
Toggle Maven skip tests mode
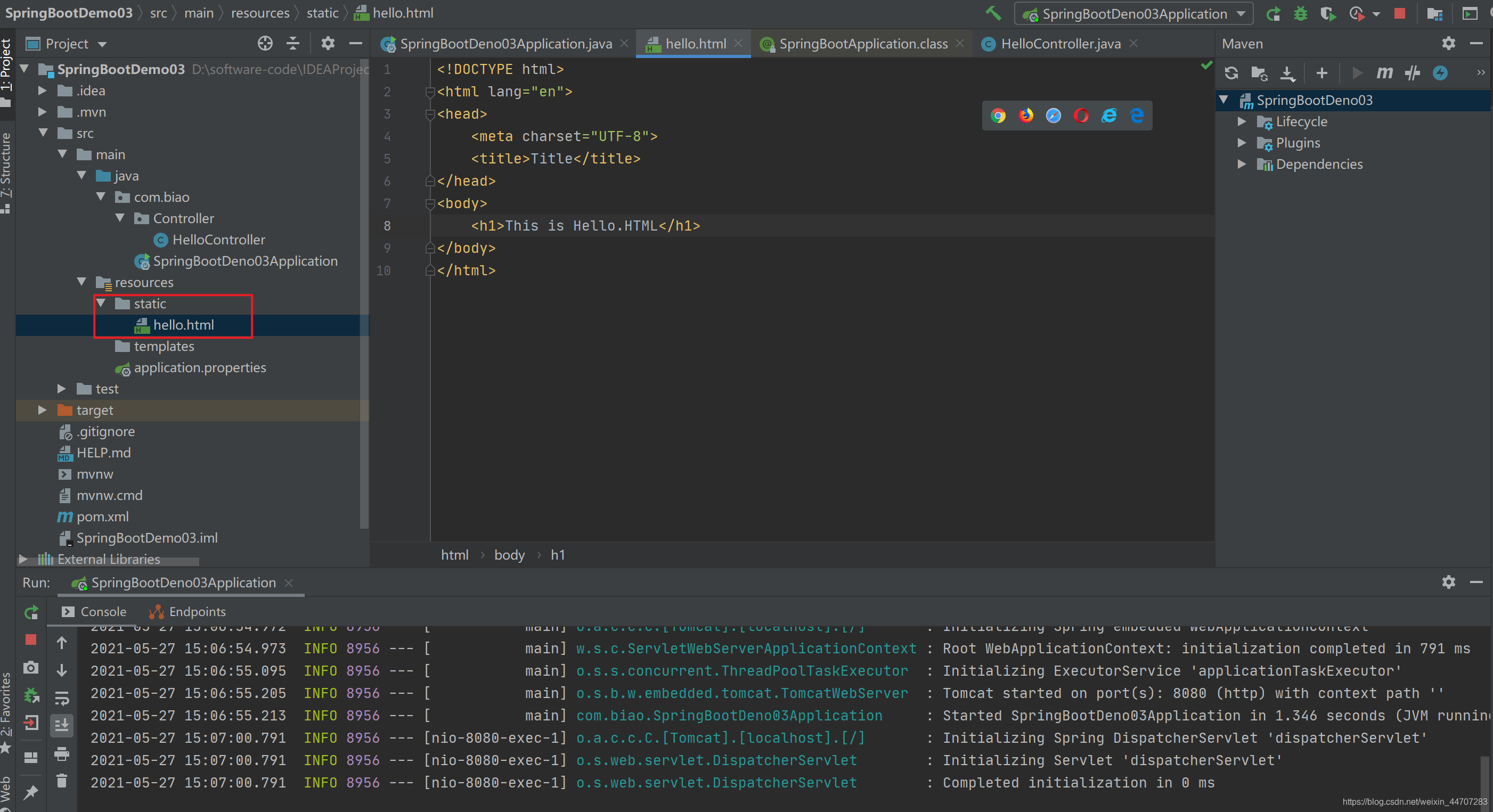click(1412, 73)
